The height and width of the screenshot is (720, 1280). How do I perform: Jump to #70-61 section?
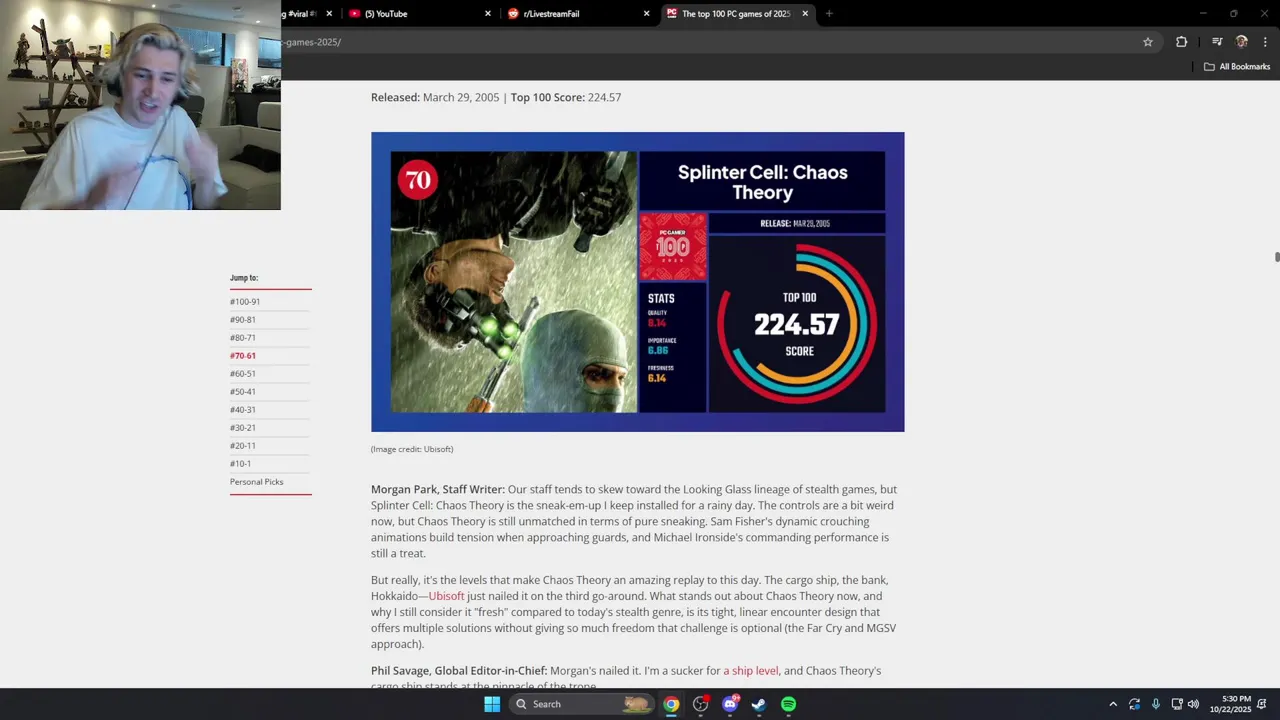click(x=243, y=356)
